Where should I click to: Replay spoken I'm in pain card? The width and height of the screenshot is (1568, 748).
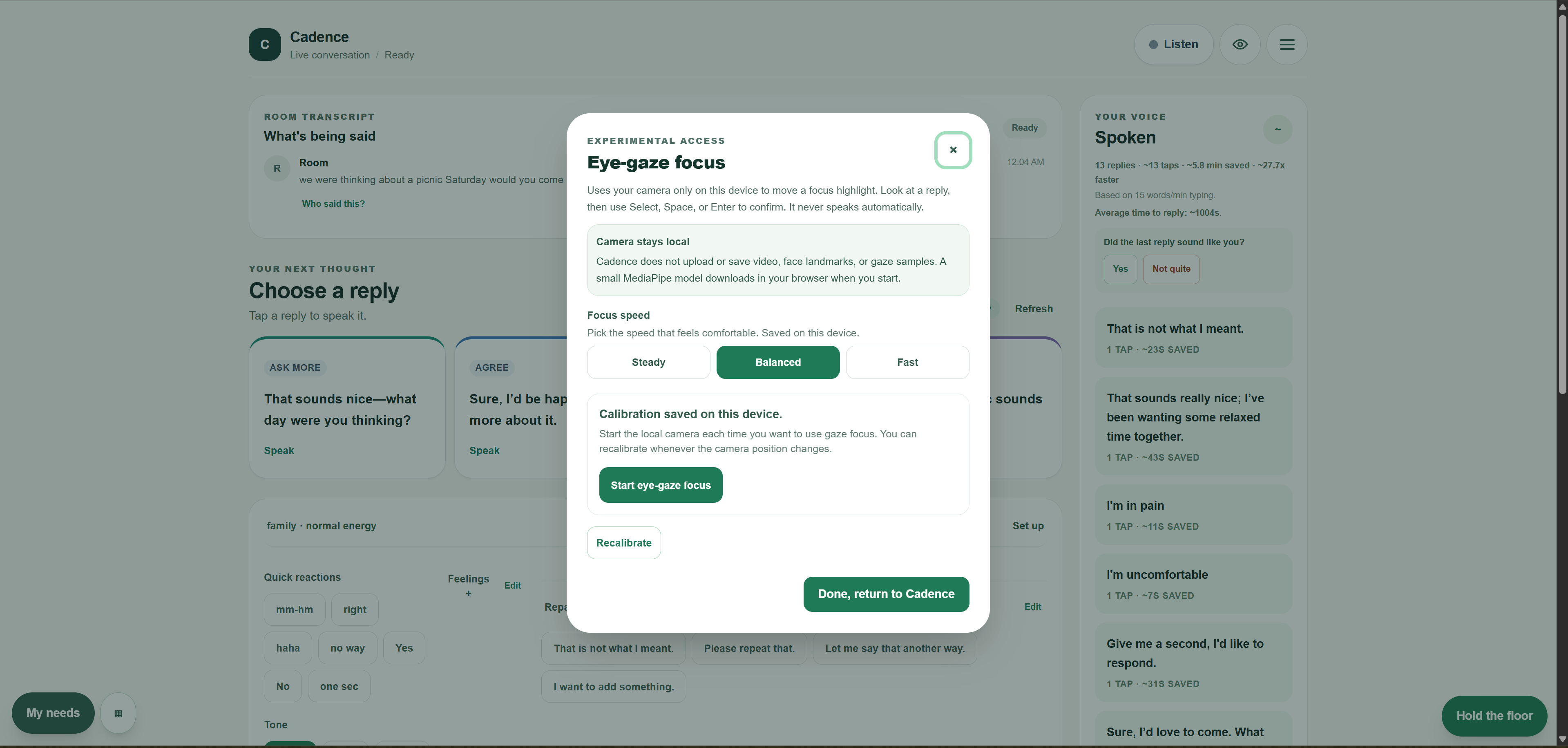[1193, 515]
